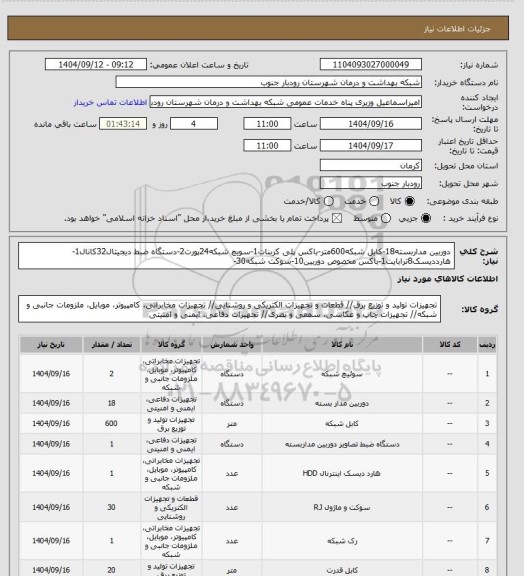Viewport: 524px width, 576px height.
Task: Click the price validity time 11:00 field
Action: pyautogui.click(x=267, y=145)
